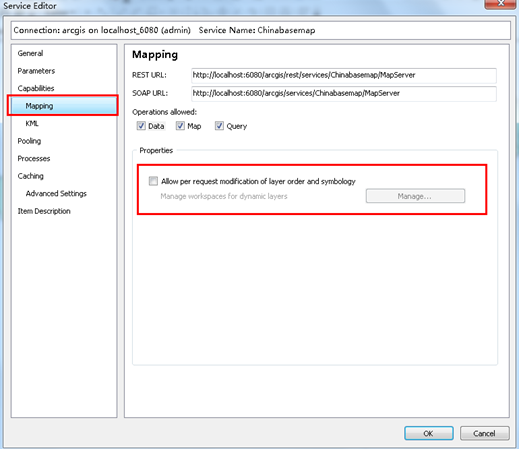Open the Processes page
The image size is (519, 449).
34,159
